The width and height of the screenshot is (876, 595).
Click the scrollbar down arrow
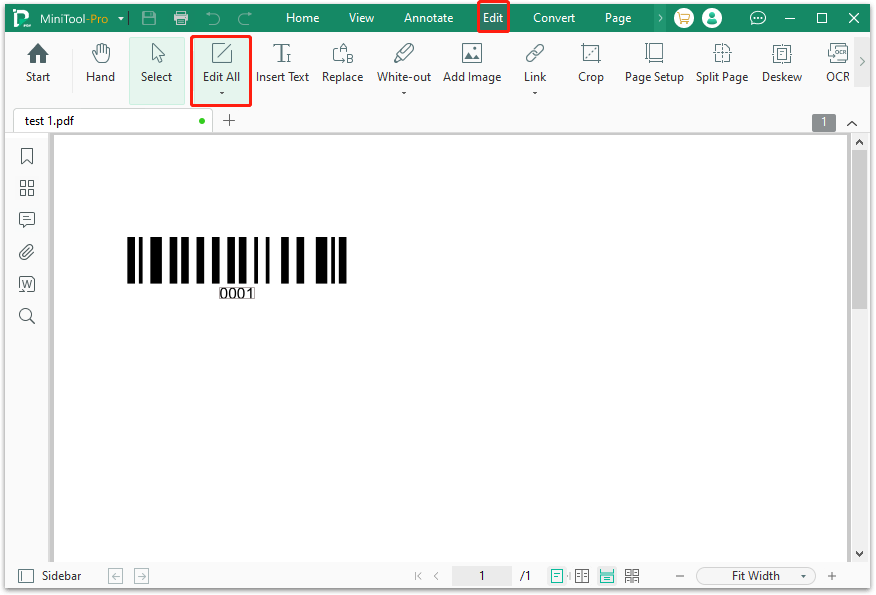[x=859, y=554]
